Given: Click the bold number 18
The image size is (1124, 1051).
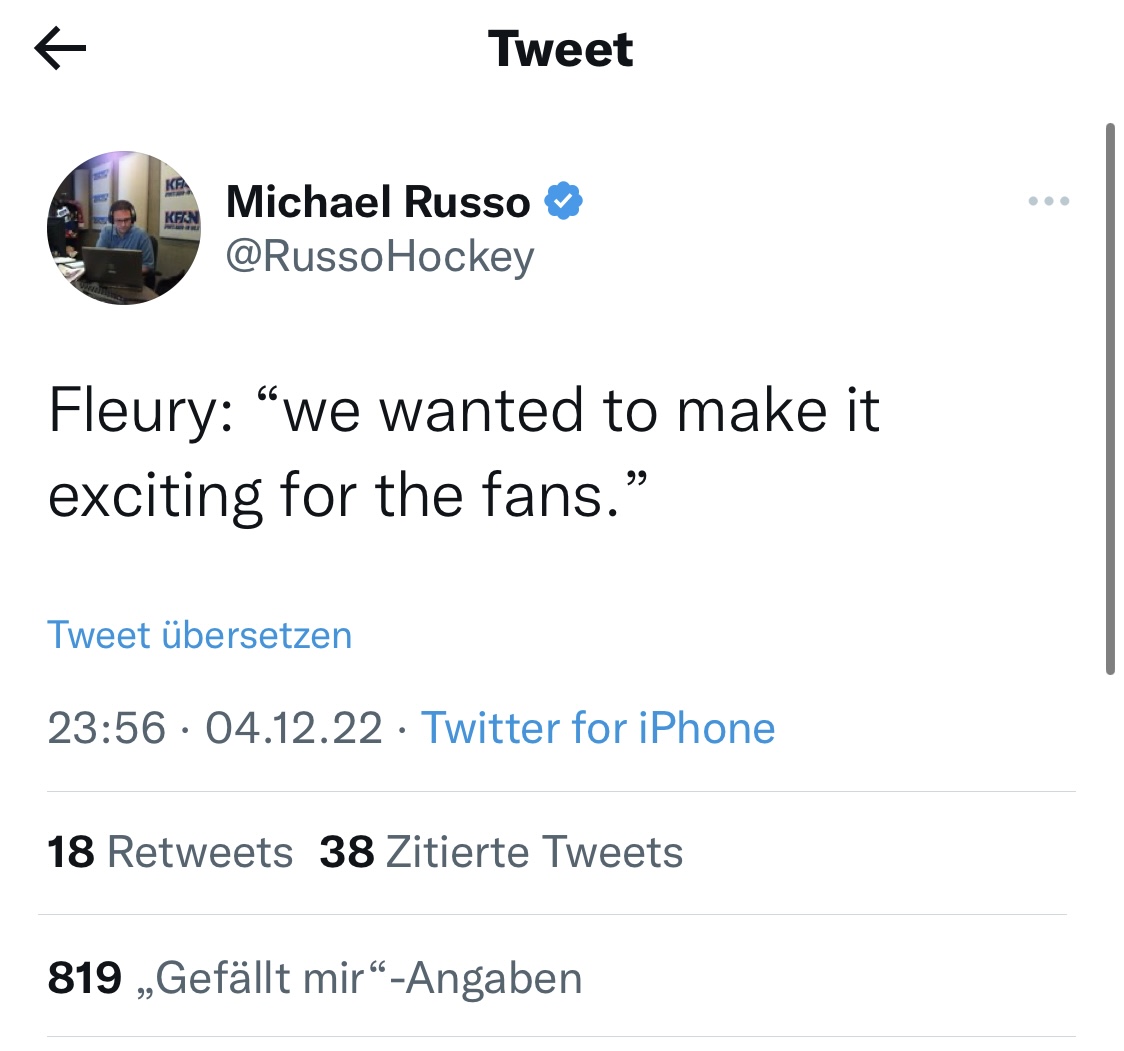Looking at the screenshot, I should tap(71, 853).
